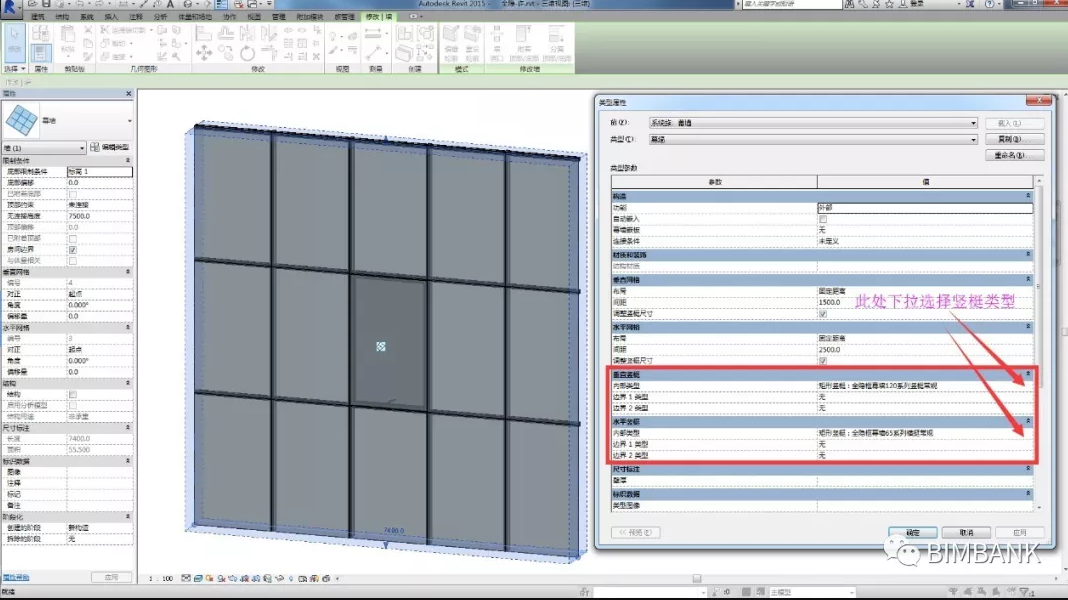
Task: Open the 插入 ribbon tab
Action: [x=110, y=17]
